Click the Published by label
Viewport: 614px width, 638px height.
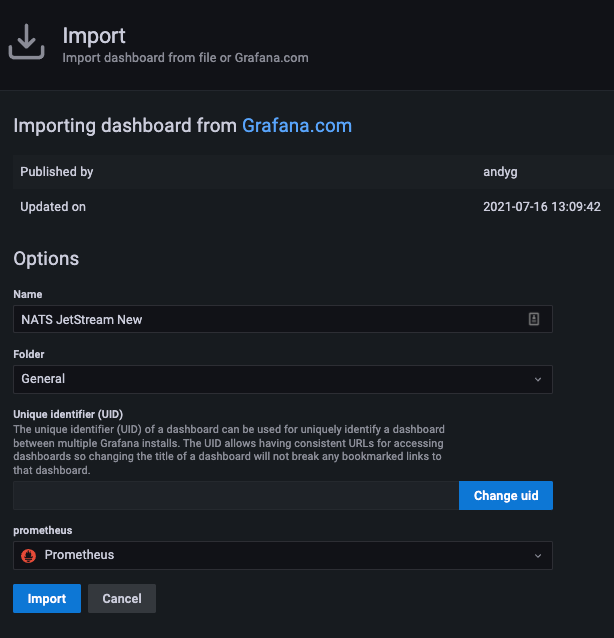57,172
